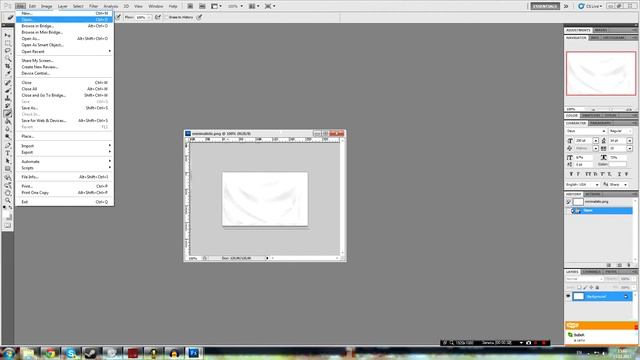Toggle lock image pixels in Layers

tap(585, 287)
